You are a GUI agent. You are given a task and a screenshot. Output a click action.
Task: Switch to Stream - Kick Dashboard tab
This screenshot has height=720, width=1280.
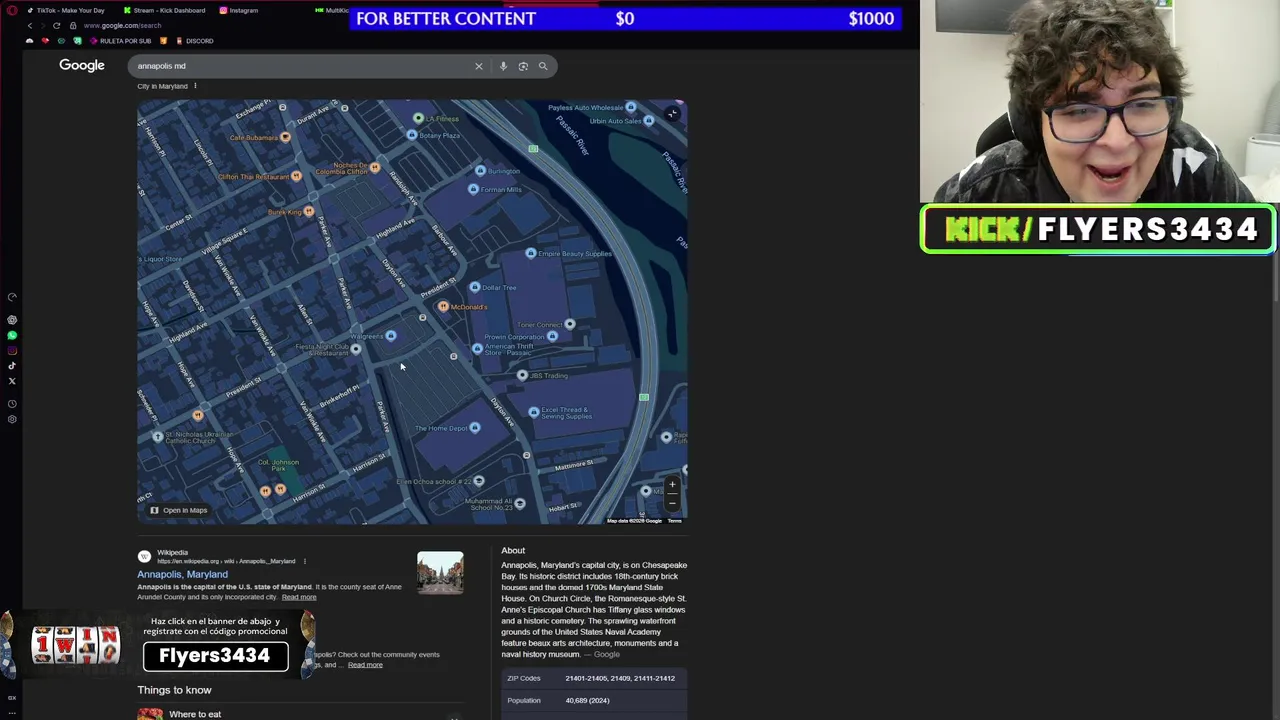165,10
